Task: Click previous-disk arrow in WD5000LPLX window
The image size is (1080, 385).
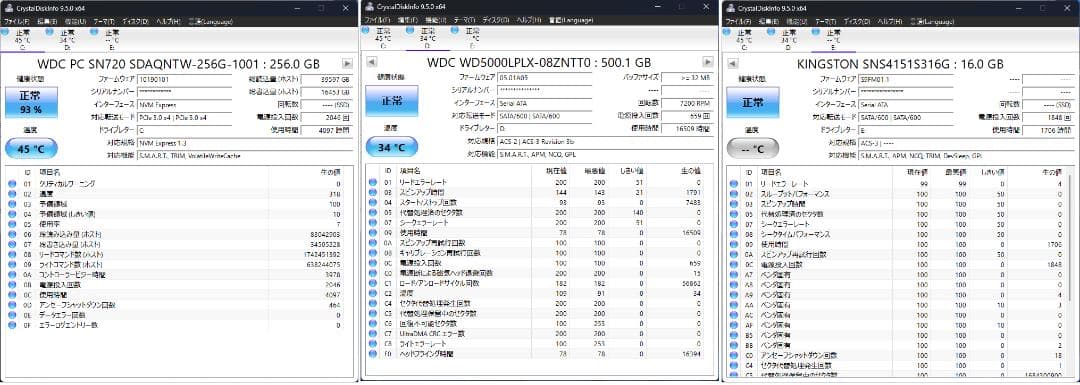Action: click(372, 61)
